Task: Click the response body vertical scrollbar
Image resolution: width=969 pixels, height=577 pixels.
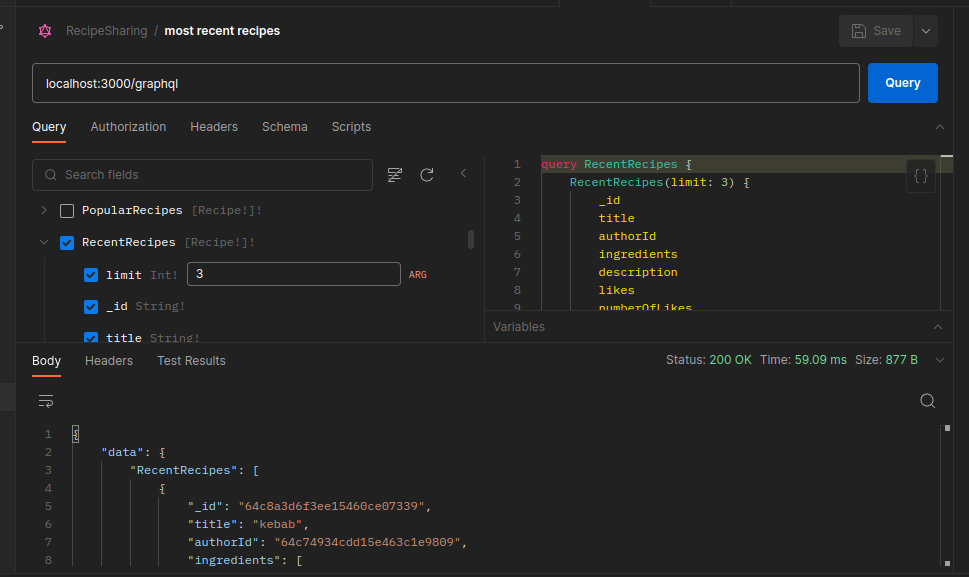Action: pos(947,495)
